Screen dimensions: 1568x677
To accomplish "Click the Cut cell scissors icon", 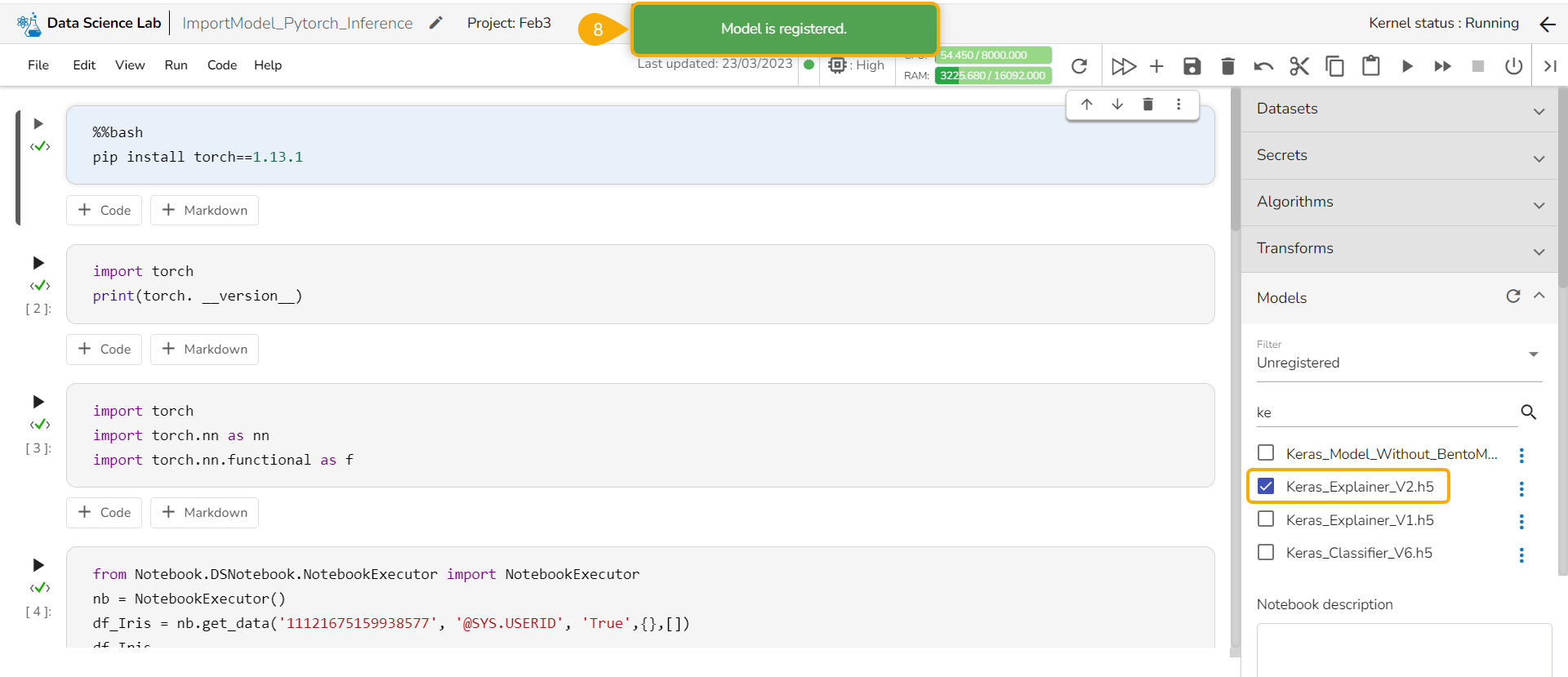I will pyautogui.click(x=1298, y=66).
